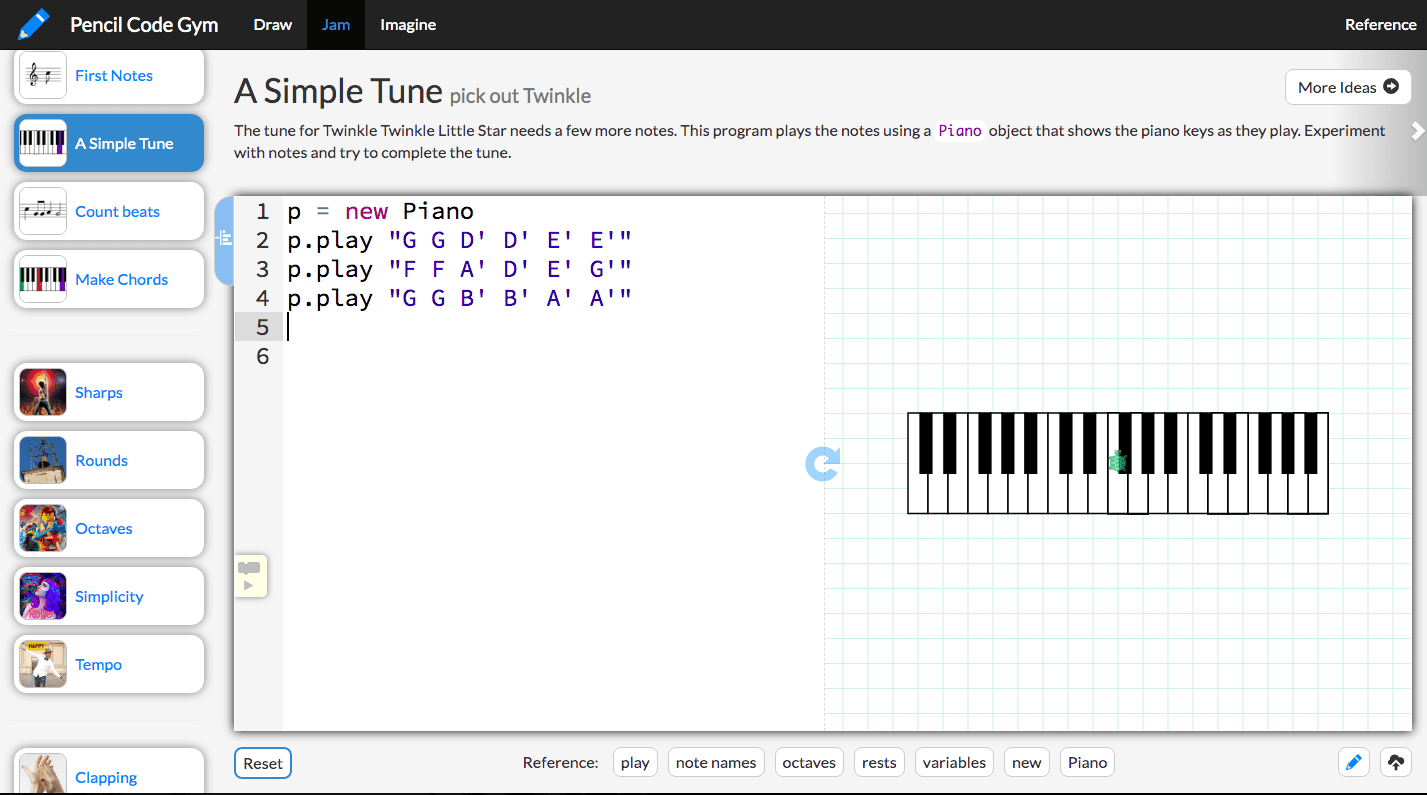Toggle the test panel with the yellow tab

[251, 575]
